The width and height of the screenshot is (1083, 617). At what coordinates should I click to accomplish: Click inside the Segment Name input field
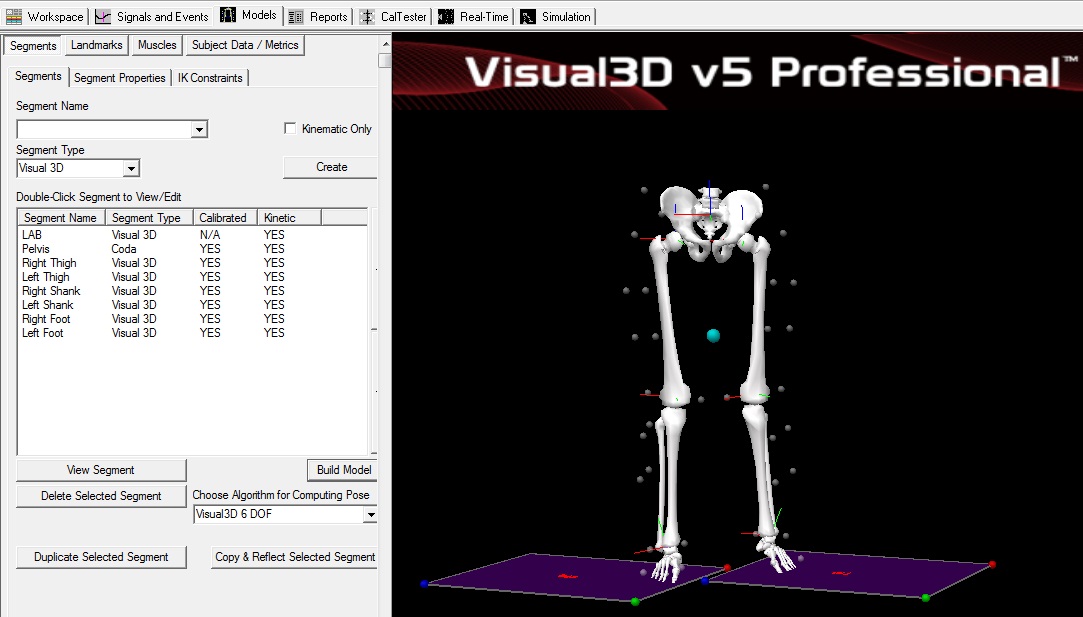[x=104, y=129]
